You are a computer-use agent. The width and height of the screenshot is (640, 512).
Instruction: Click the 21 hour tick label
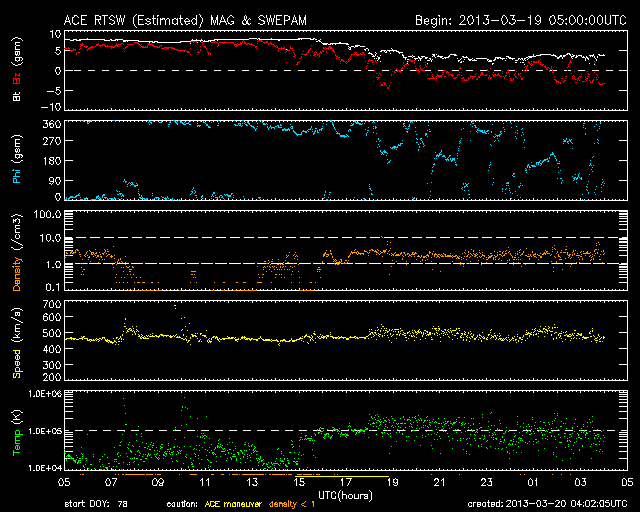440,483
